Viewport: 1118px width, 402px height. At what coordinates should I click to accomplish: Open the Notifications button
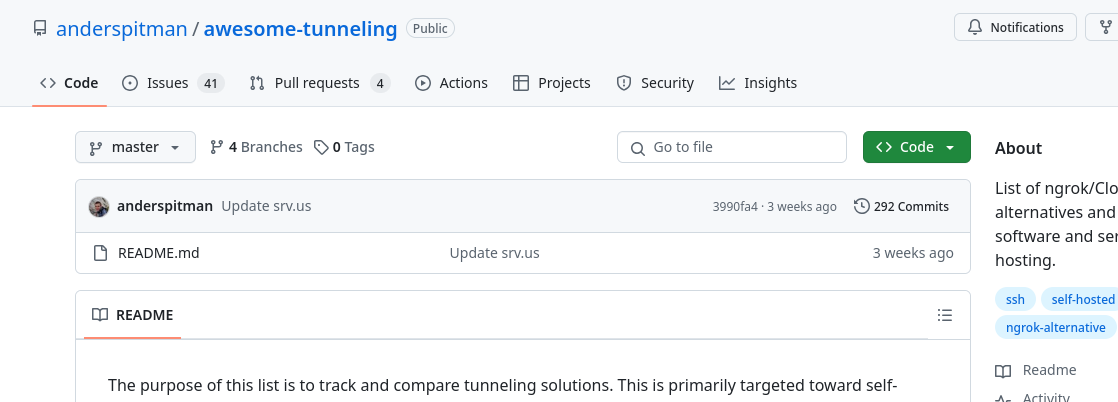(1015, 27)
